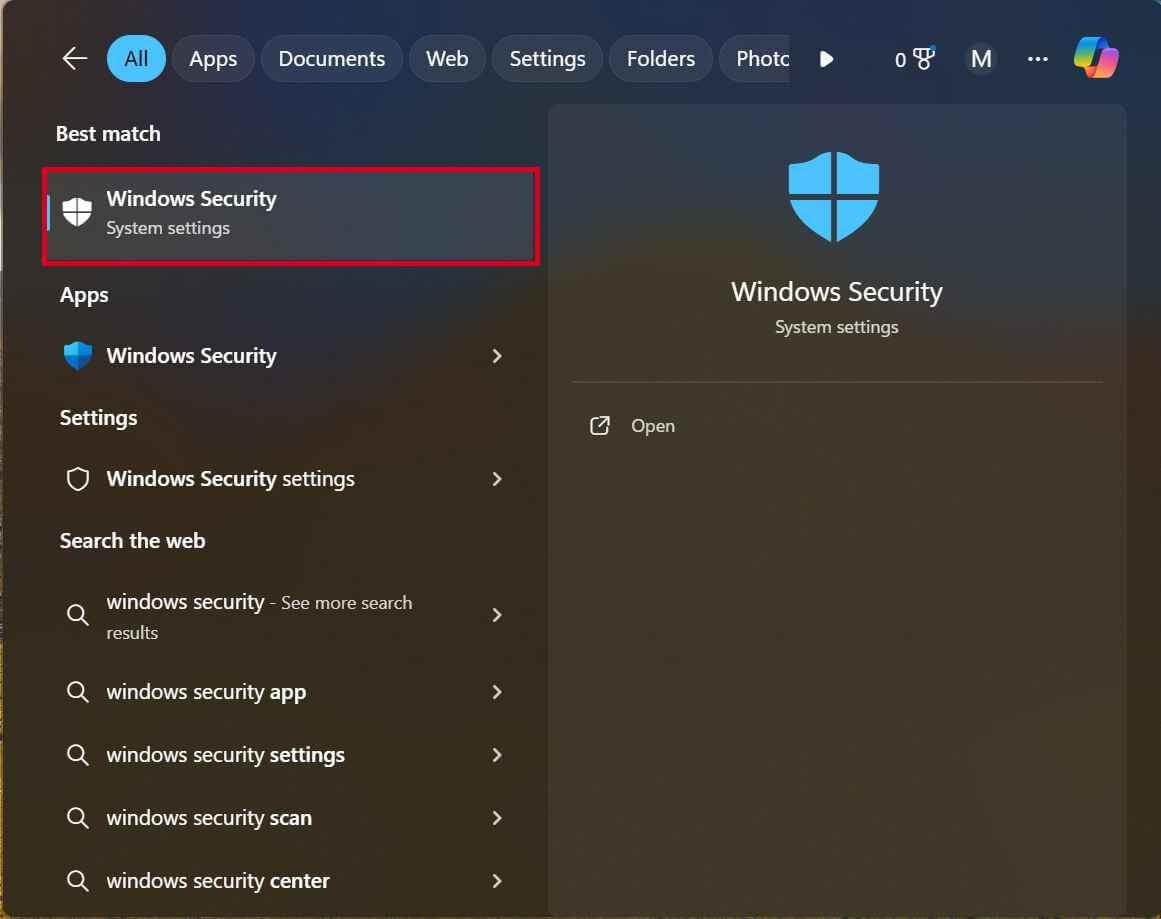Open search options via ellipsis icon
The image size is (1161, 919).
pos(1037,58)
